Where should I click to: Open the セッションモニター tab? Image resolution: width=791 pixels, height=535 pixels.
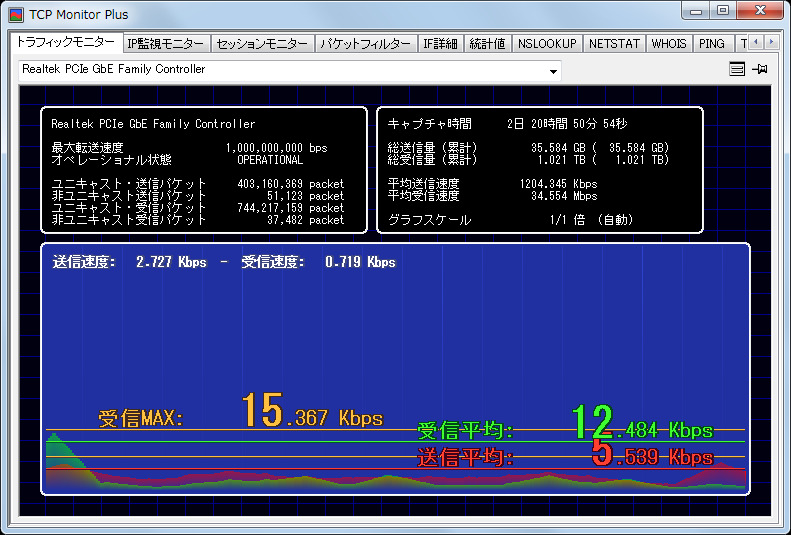pyautogui.click(x=263, y=44)
